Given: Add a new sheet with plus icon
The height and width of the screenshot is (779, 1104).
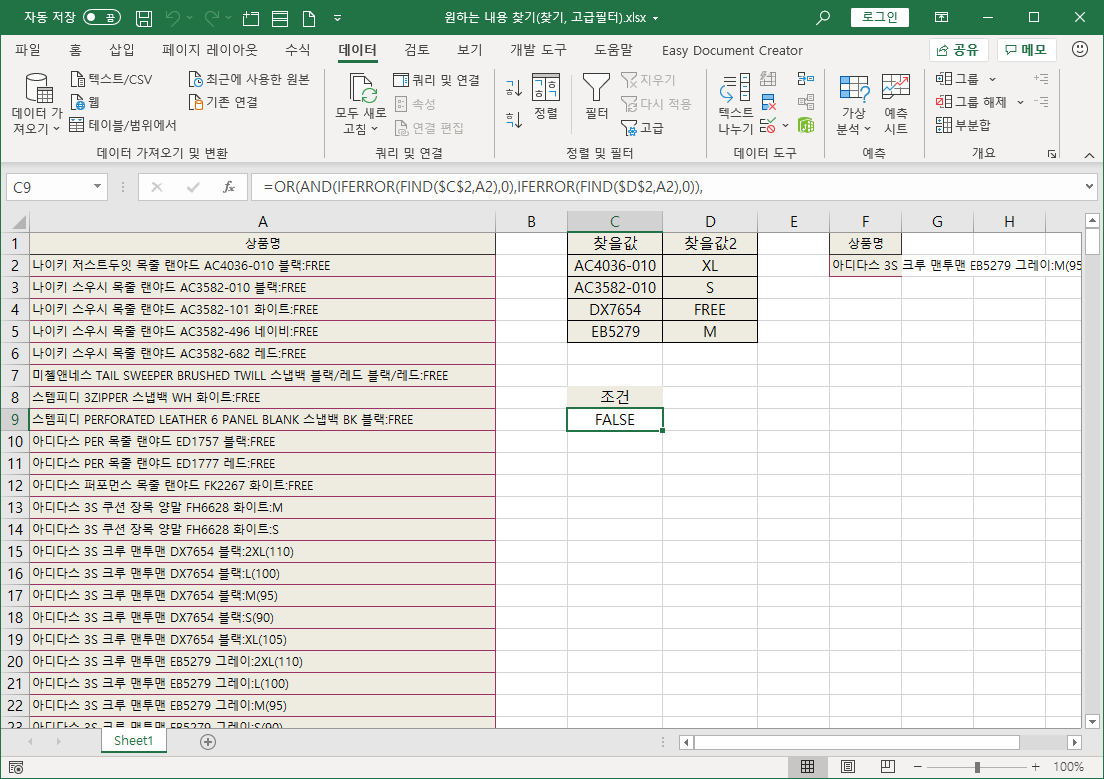Looking at the screenshot, I should point(208,742).
